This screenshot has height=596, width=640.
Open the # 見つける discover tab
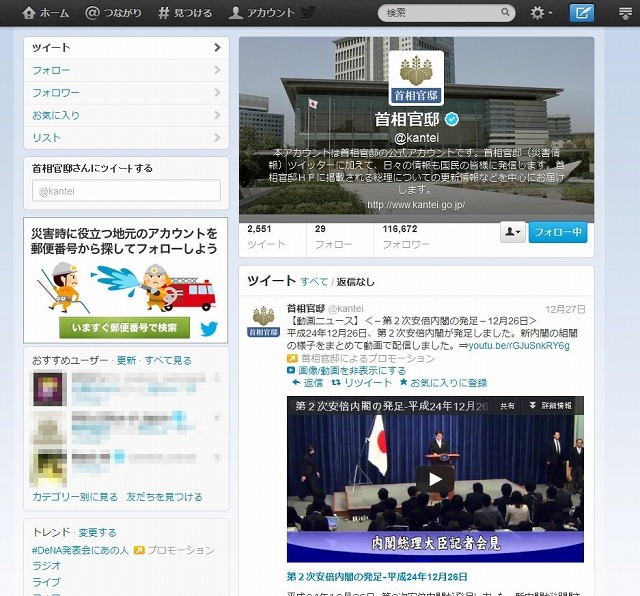[x=185, y=13]
